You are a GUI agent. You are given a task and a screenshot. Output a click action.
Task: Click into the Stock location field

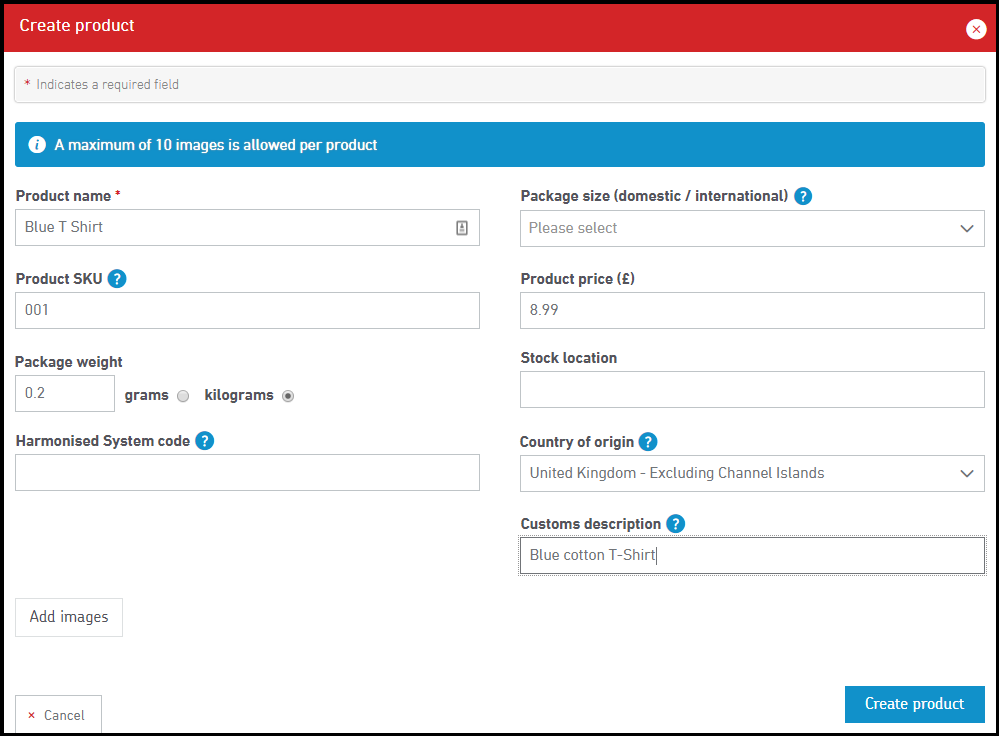[x=752, y=390]
